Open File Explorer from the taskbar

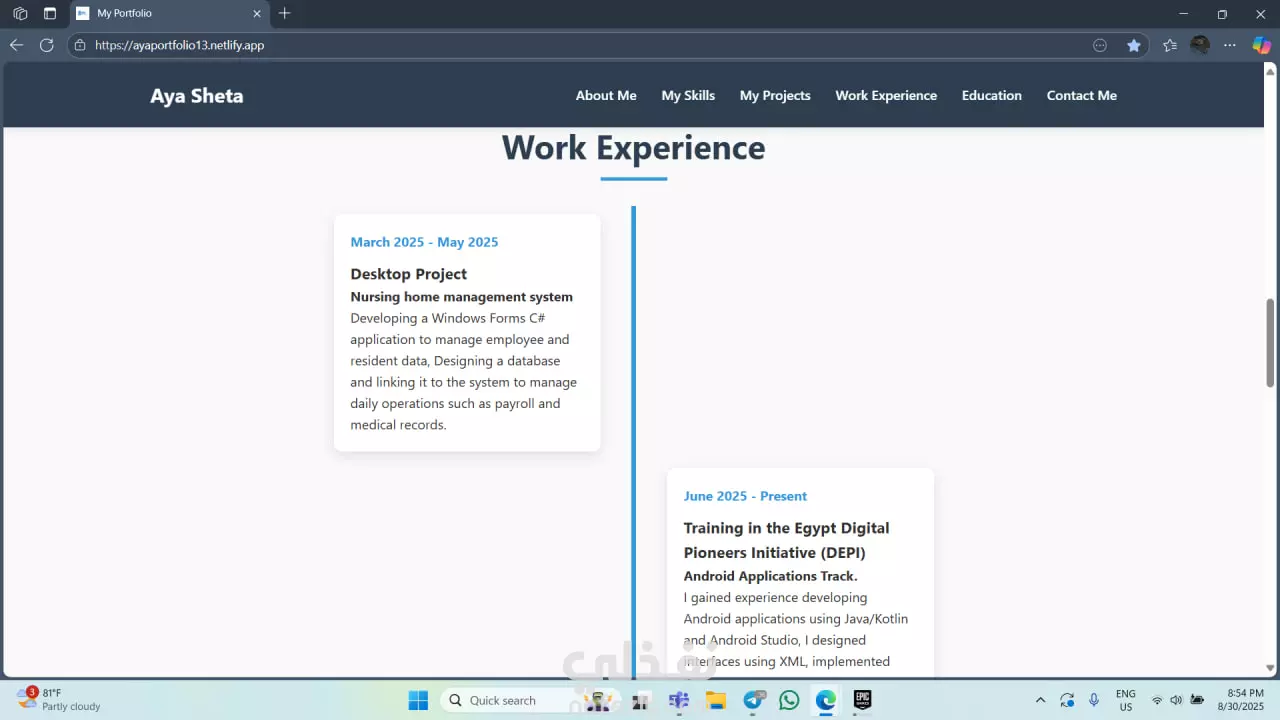[716, 700]
